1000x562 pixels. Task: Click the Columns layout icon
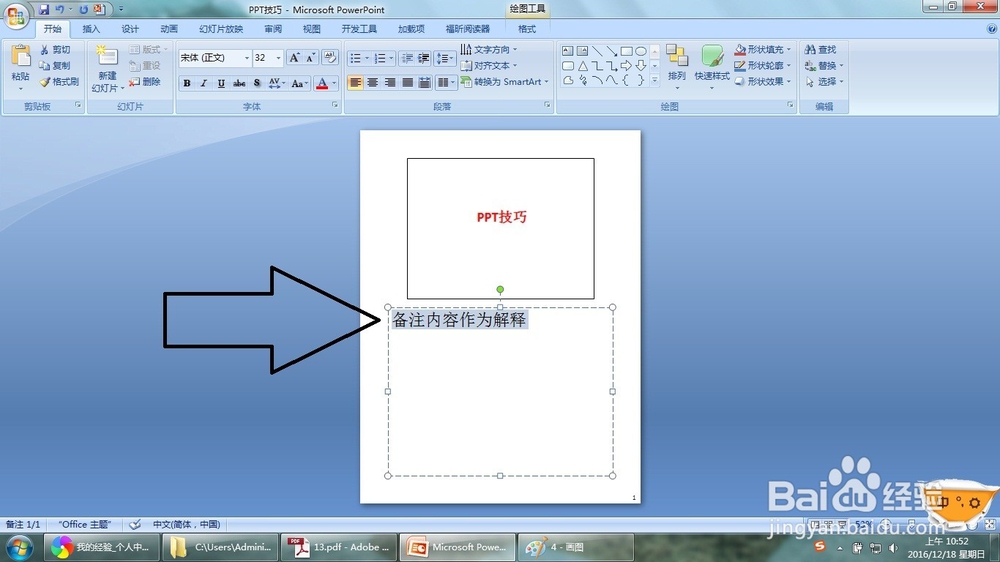coord(445,82)
